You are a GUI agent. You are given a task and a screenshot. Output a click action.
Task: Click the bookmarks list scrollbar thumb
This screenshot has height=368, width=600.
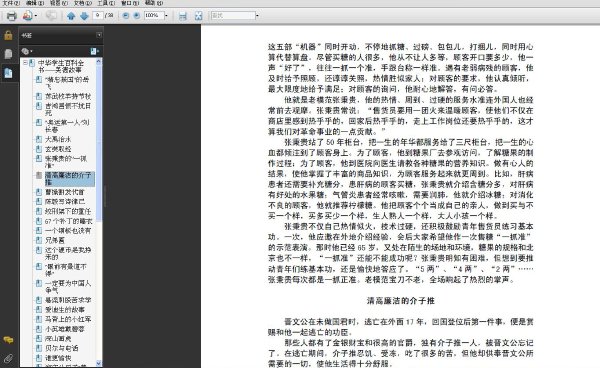pyautogui.click(x=99, y=143)
